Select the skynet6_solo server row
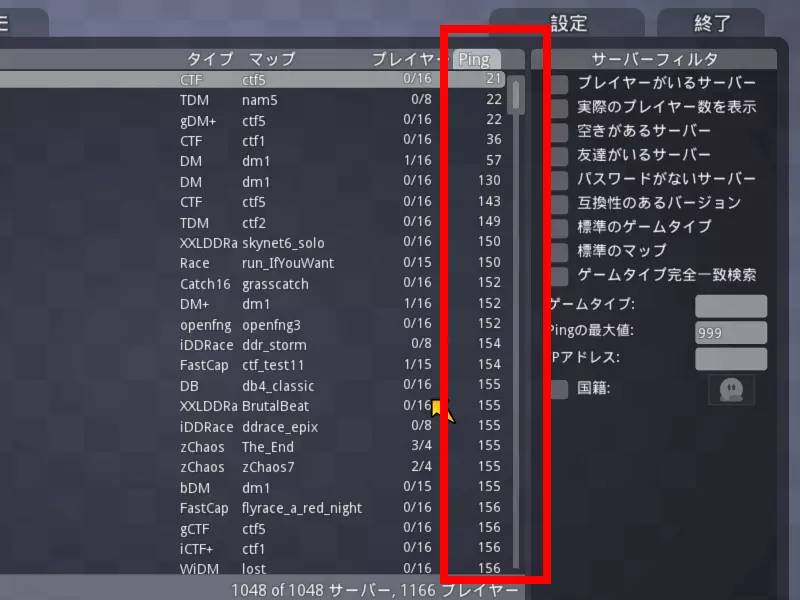The width and height of the screenshot is (800, 600). pos(253,242)
